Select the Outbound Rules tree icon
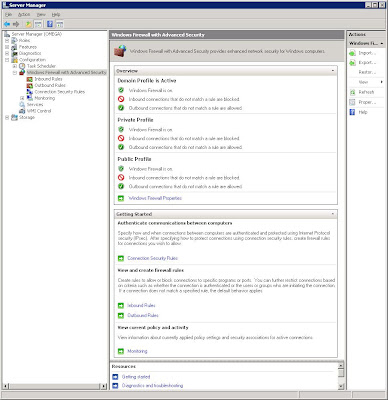The image size is (388, 400). click(x=30, y=85)
